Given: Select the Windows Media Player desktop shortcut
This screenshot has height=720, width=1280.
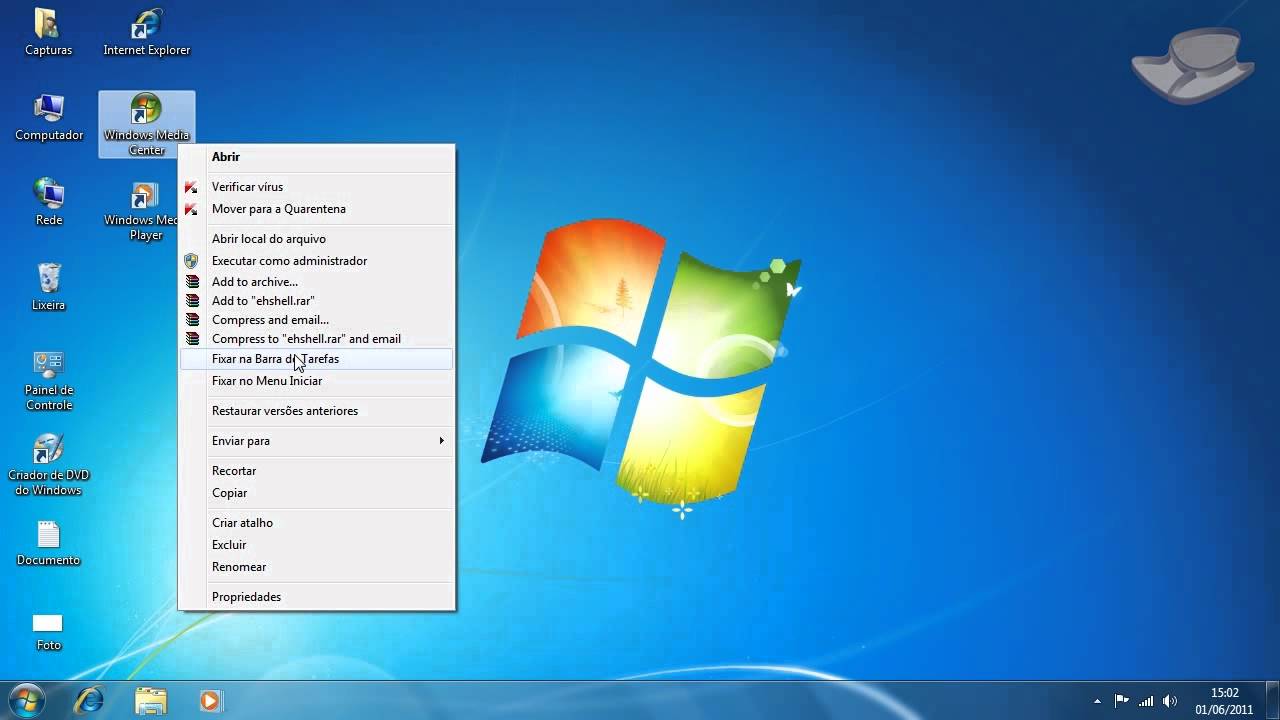Looking at the screenshot, I should pyautogui.click(x=141, y=210).
